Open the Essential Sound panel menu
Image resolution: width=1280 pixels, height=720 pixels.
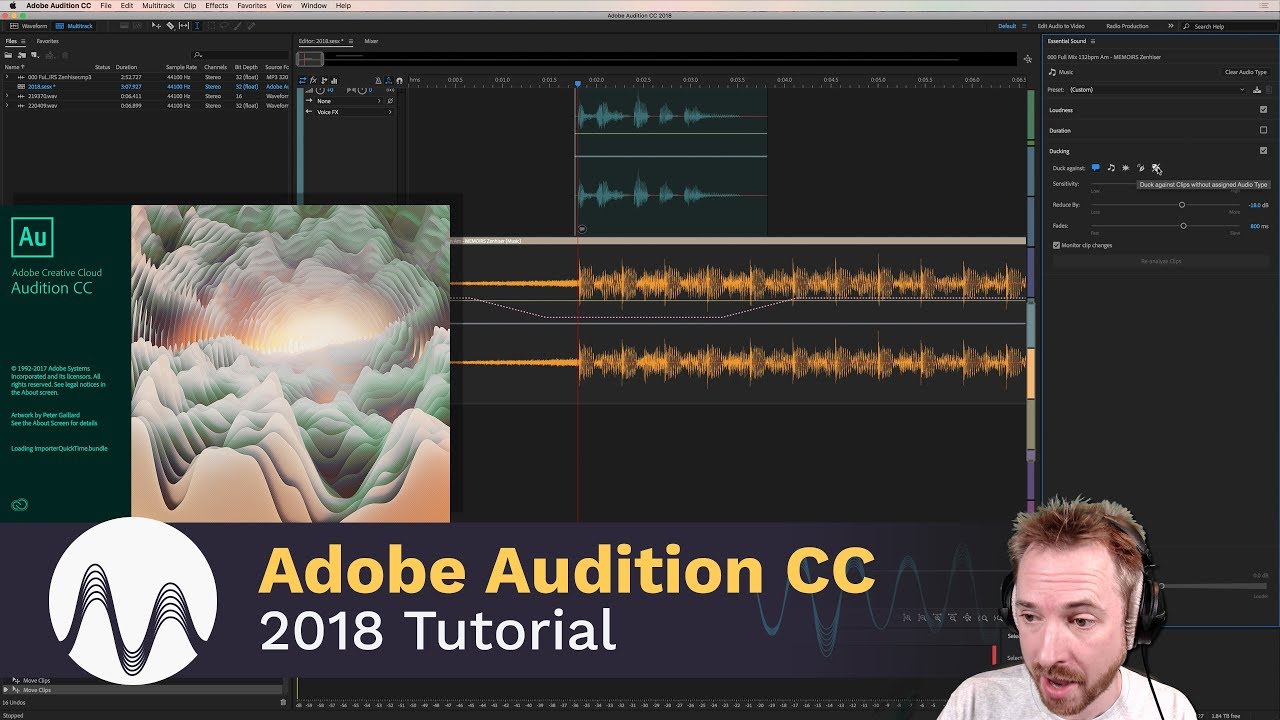[1093, 41]
